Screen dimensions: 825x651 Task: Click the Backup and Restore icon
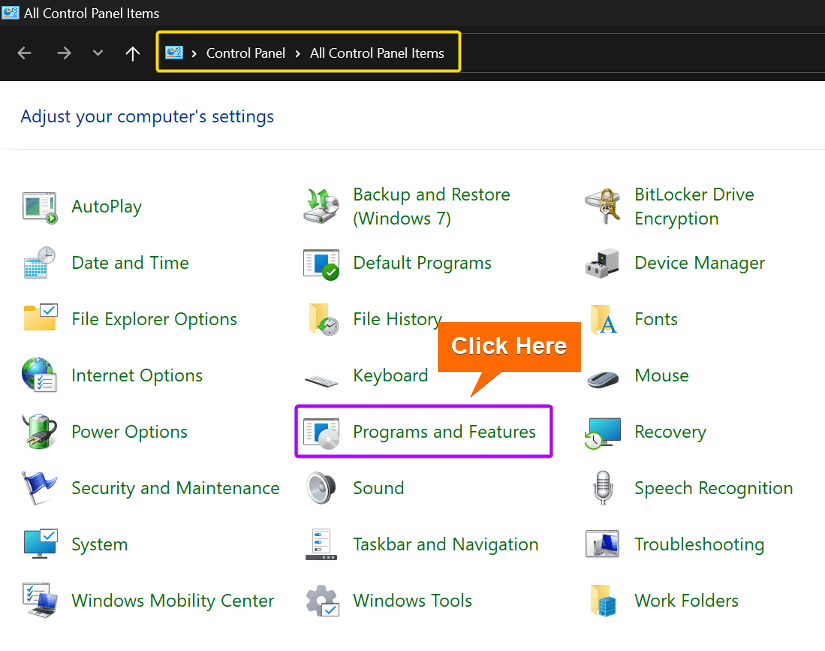(321, 206)
